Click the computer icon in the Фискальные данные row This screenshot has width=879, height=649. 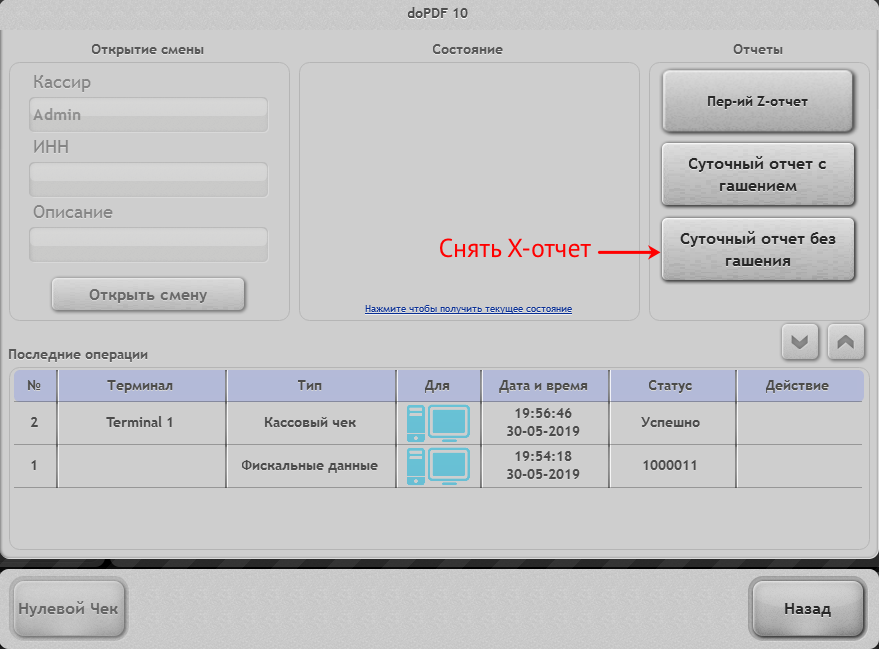click(438, 466)
